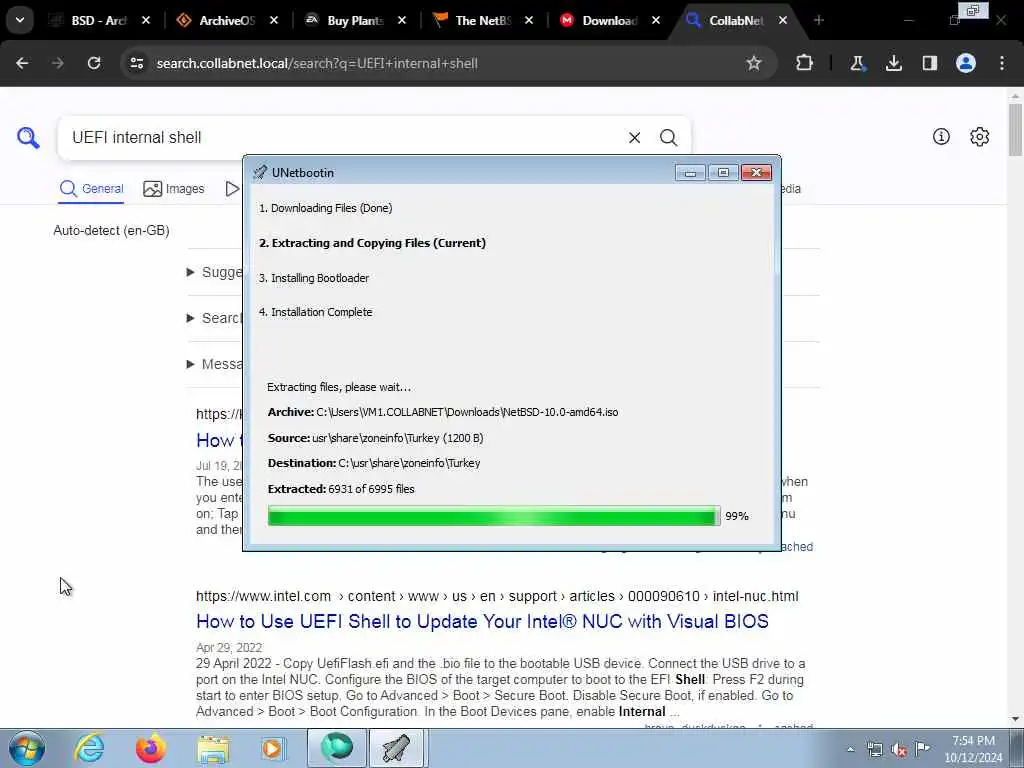This screenshot has height=768, width=1024.
Task: Click the taskbar clock showing 7:54 PM
Action: click(x=974, y=749)
